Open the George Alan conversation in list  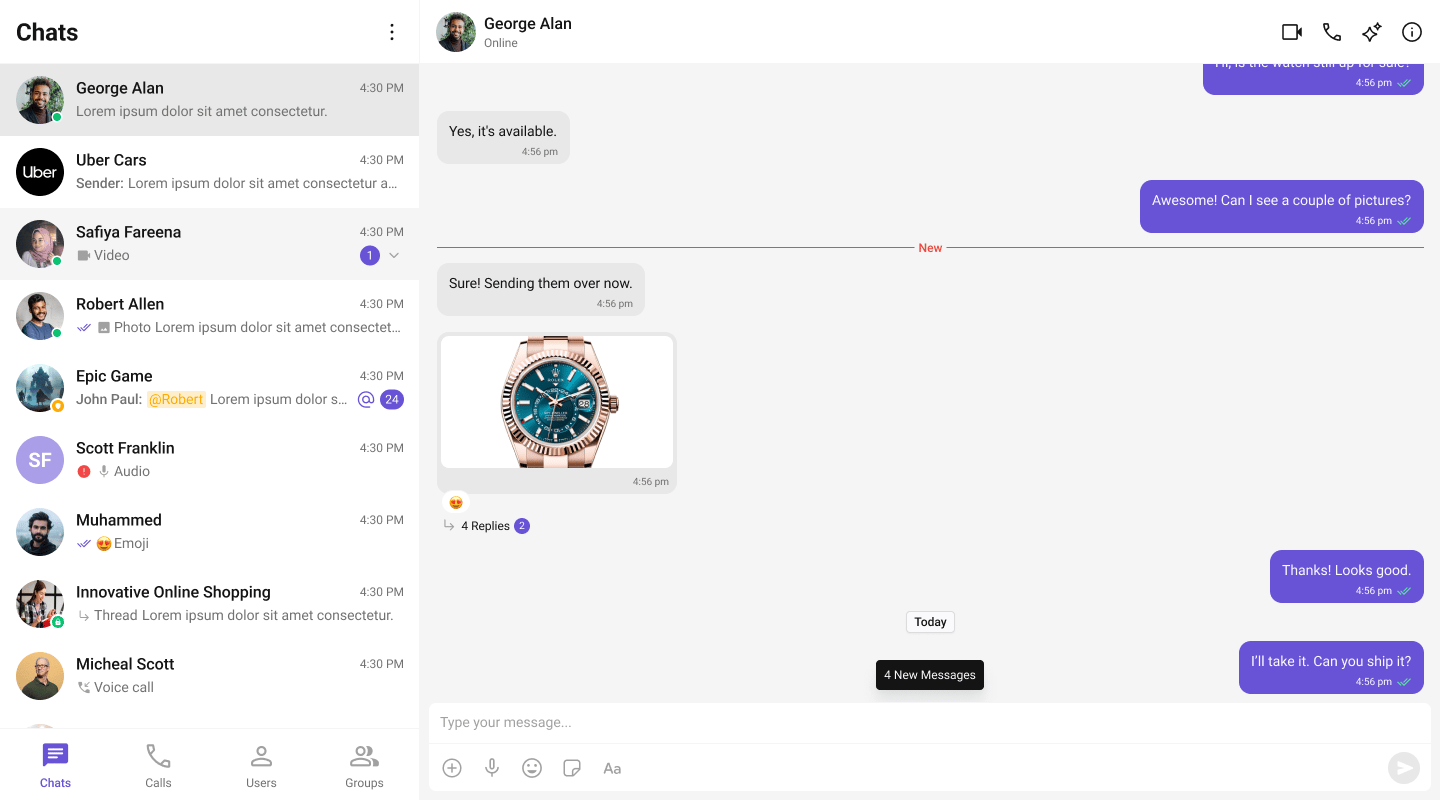pos(210,100)
